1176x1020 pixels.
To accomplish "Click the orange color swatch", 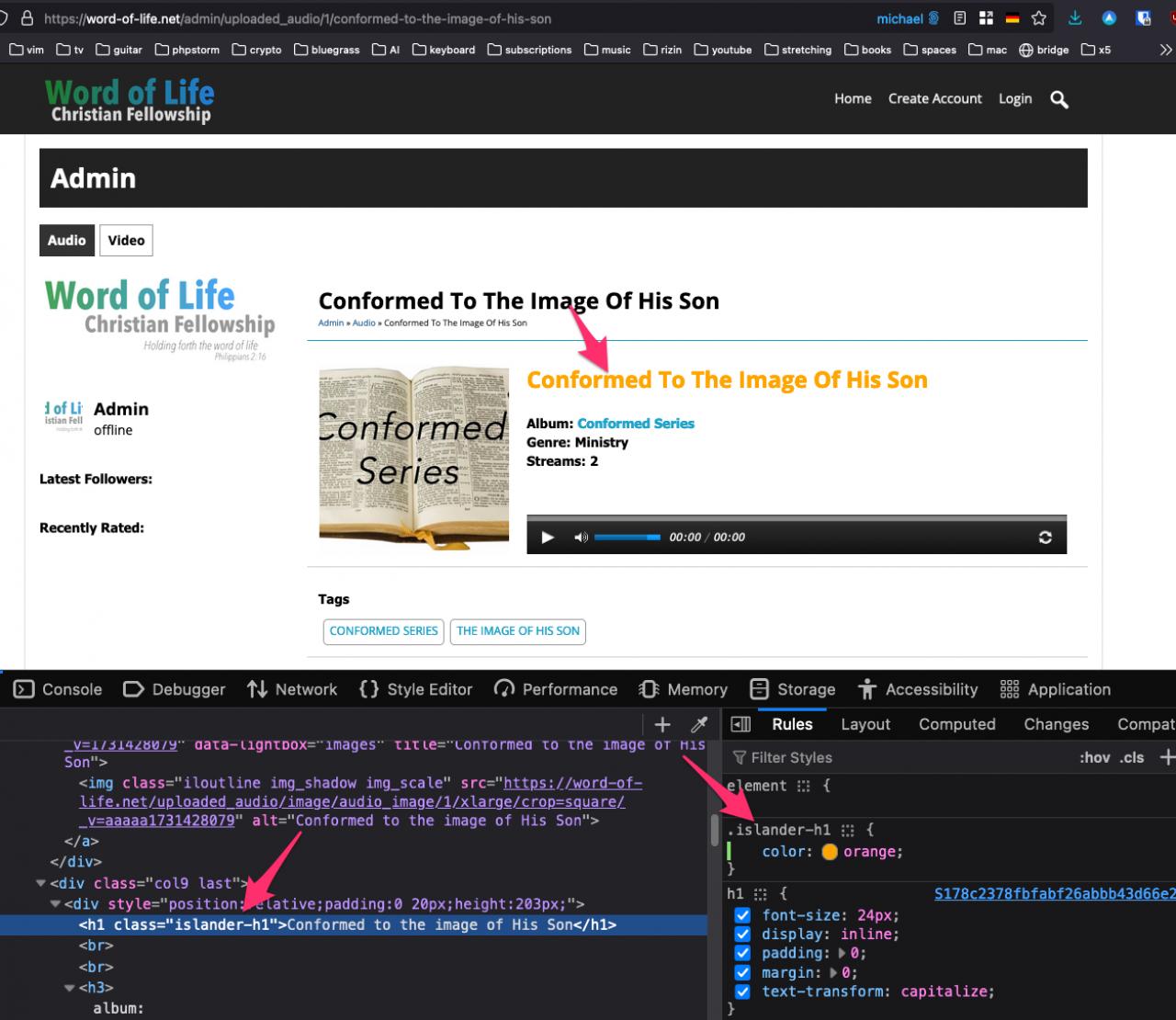I will coord(830,852).
